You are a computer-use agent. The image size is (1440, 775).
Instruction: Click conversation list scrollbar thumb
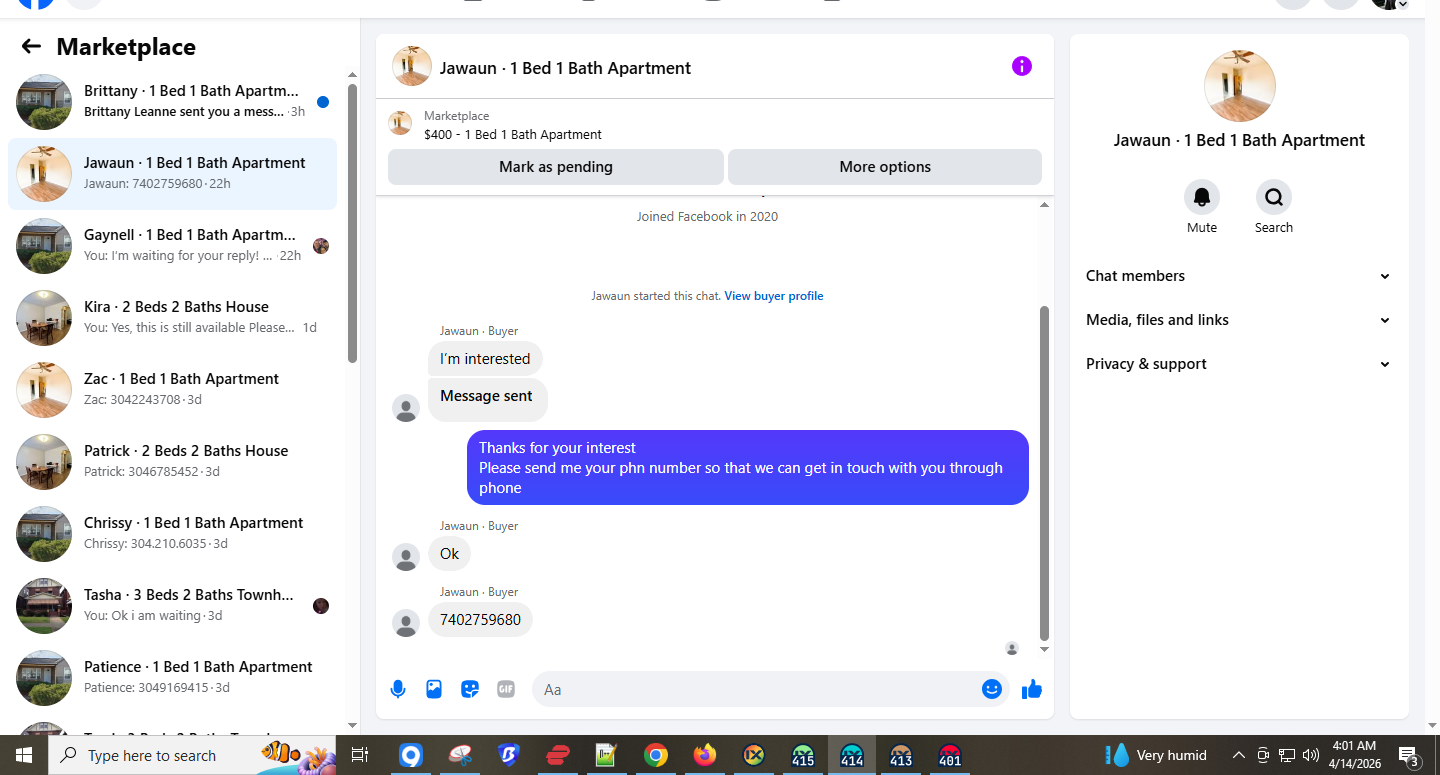pyautogui.click(x=352, y=222)
